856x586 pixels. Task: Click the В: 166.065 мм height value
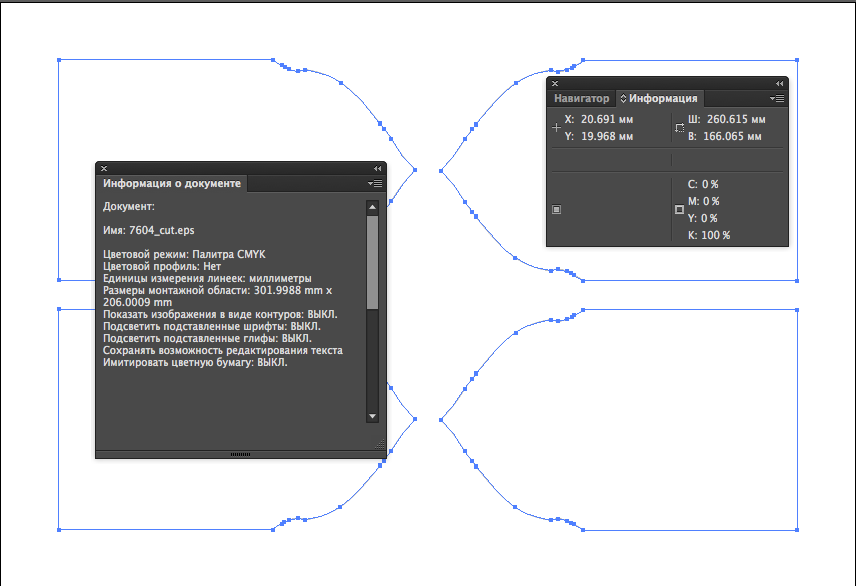724,136
